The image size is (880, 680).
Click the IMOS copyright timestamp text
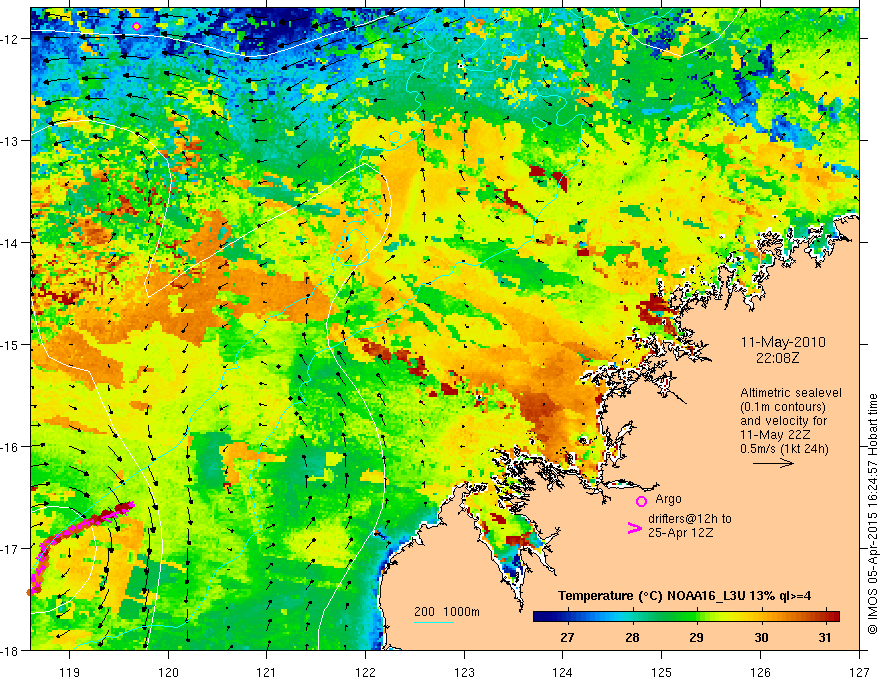(872, 514)
